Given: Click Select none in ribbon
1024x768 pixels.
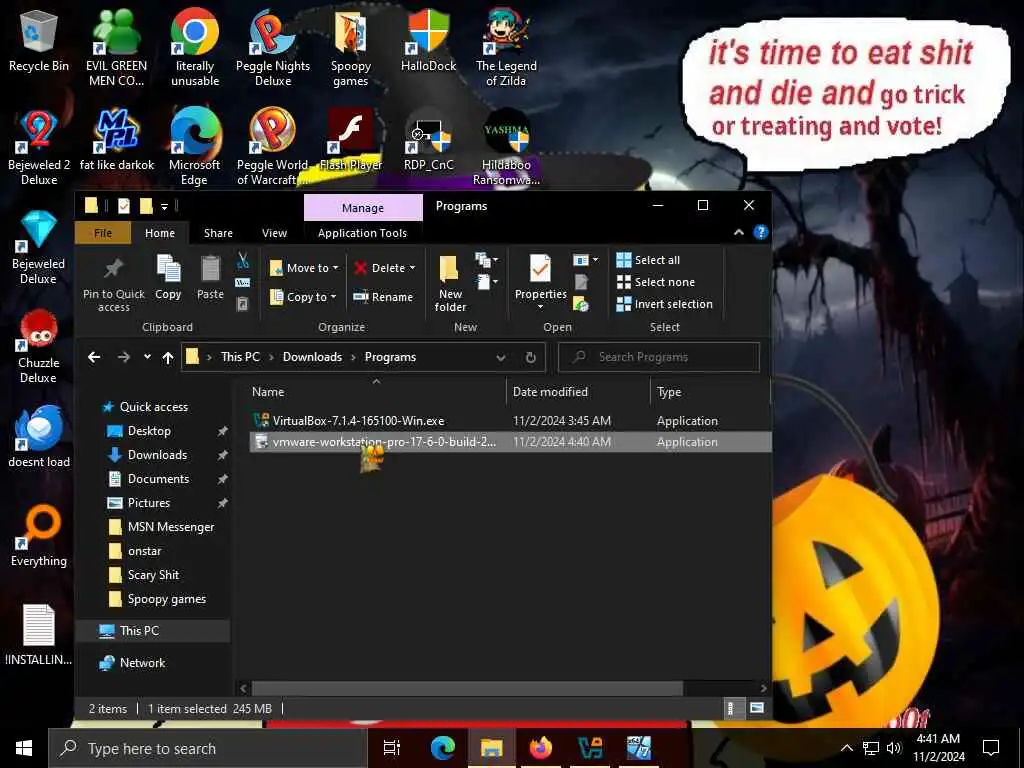Looking at the screenshot, I should tap(656, 282).
